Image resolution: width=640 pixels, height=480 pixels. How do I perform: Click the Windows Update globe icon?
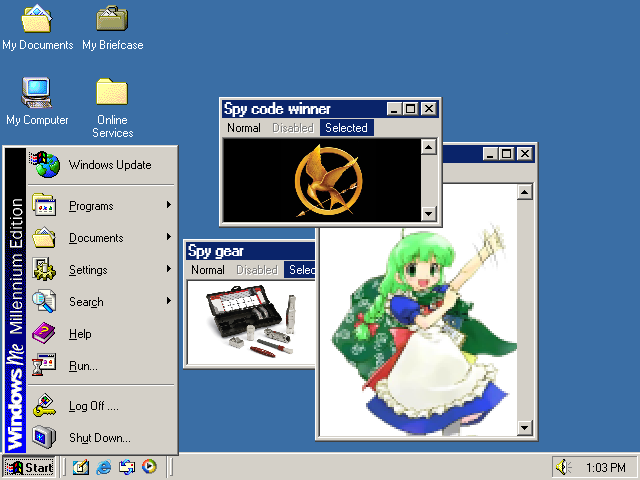pos(44,164)
